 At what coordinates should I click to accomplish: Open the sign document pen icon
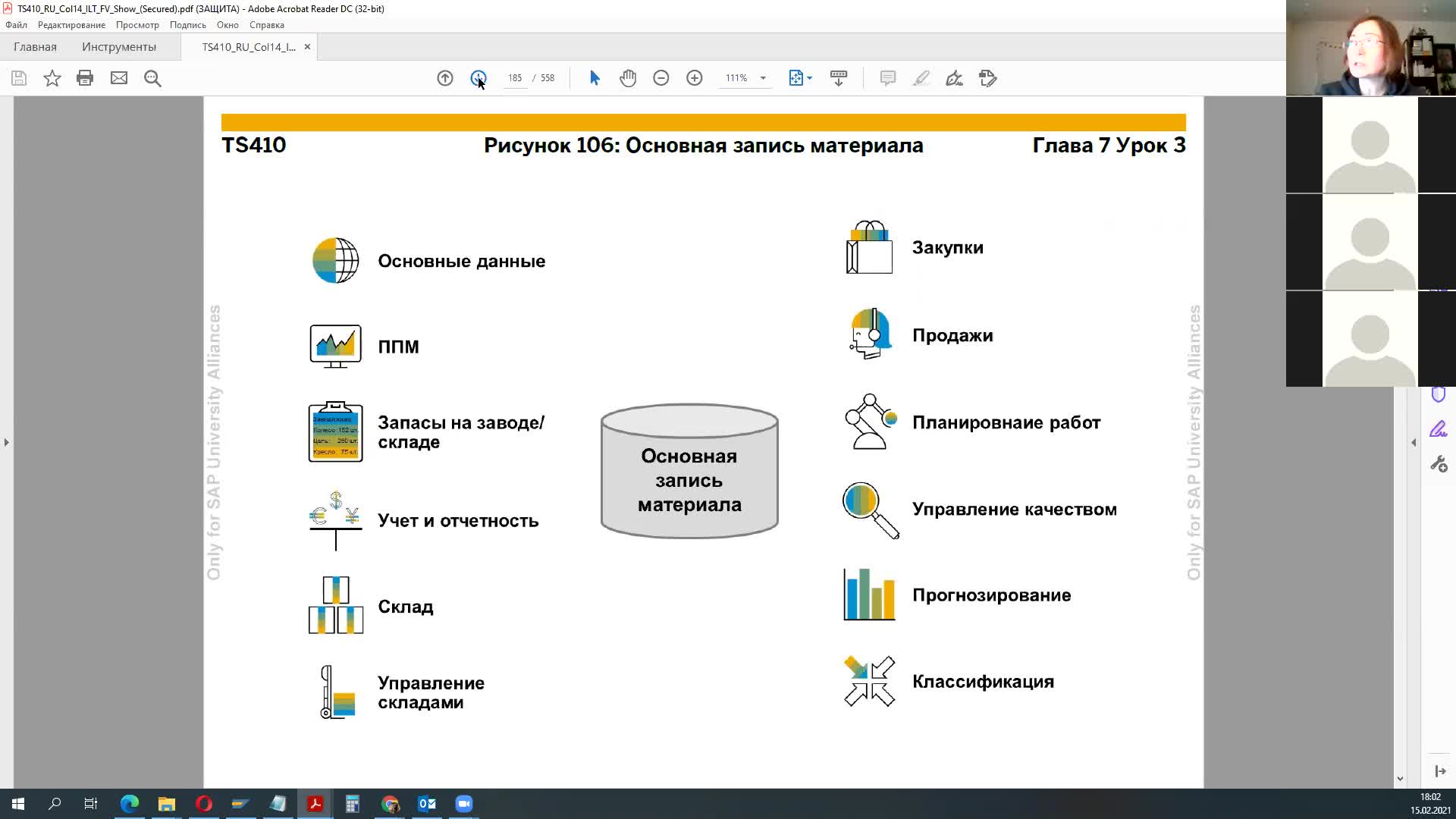tap(955, 78)
